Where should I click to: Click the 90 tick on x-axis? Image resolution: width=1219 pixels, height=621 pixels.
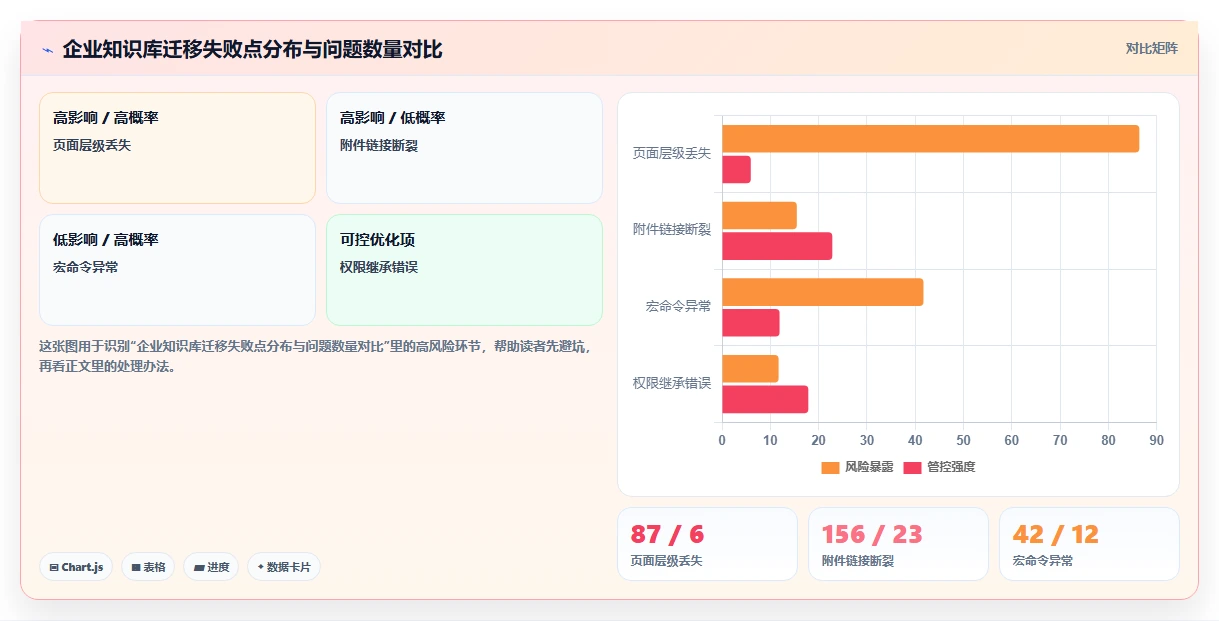(1156, 440)
